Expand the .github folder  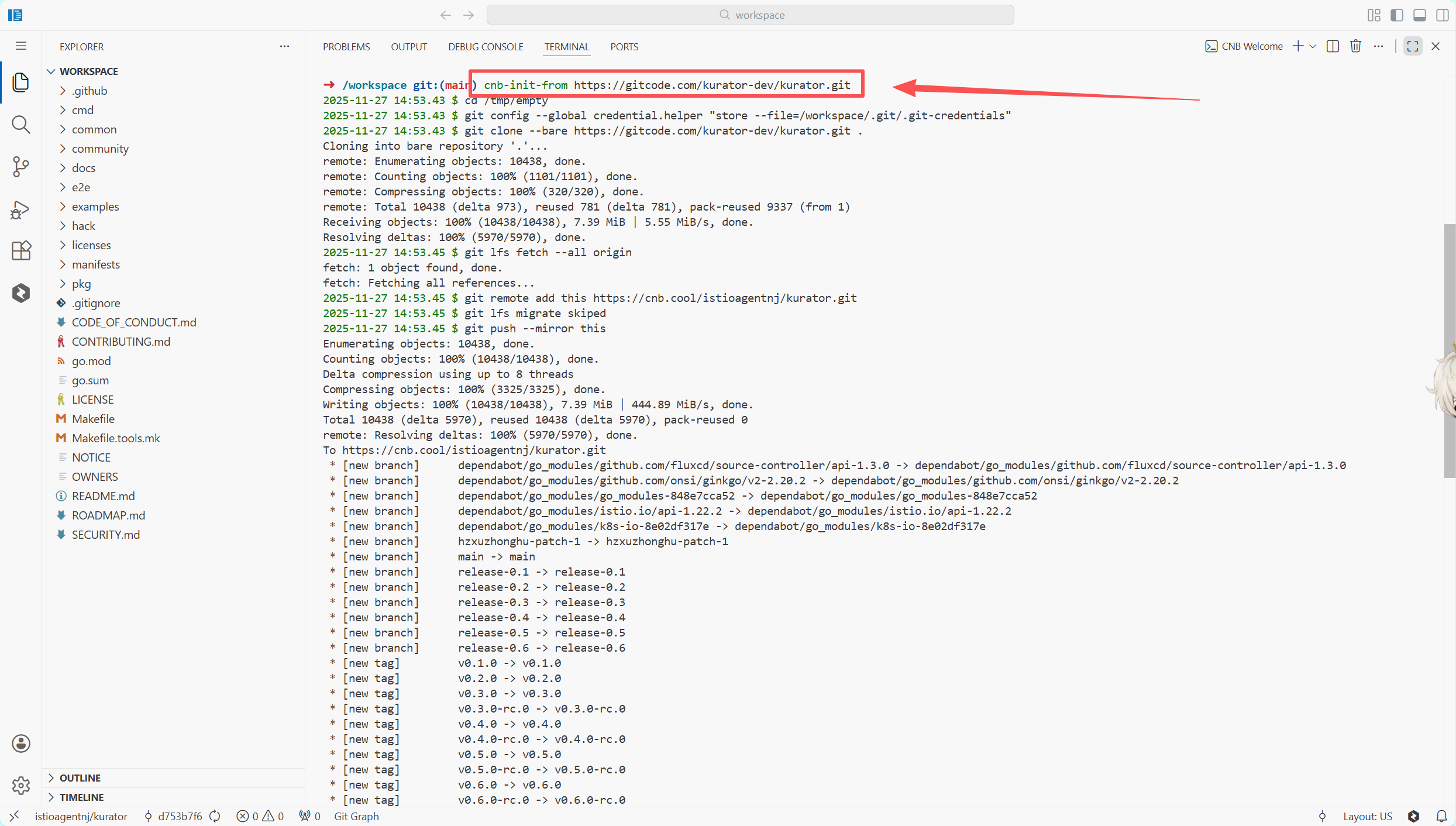coord(90,91)
